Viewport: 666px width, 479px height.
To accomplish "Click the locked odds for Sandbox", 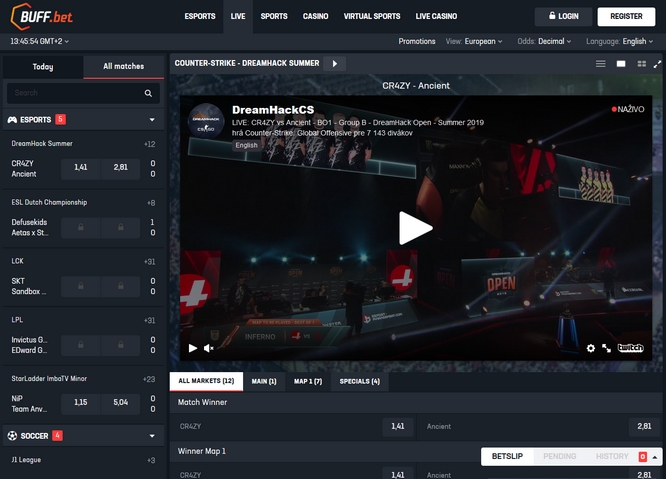I will coord(121,286).
